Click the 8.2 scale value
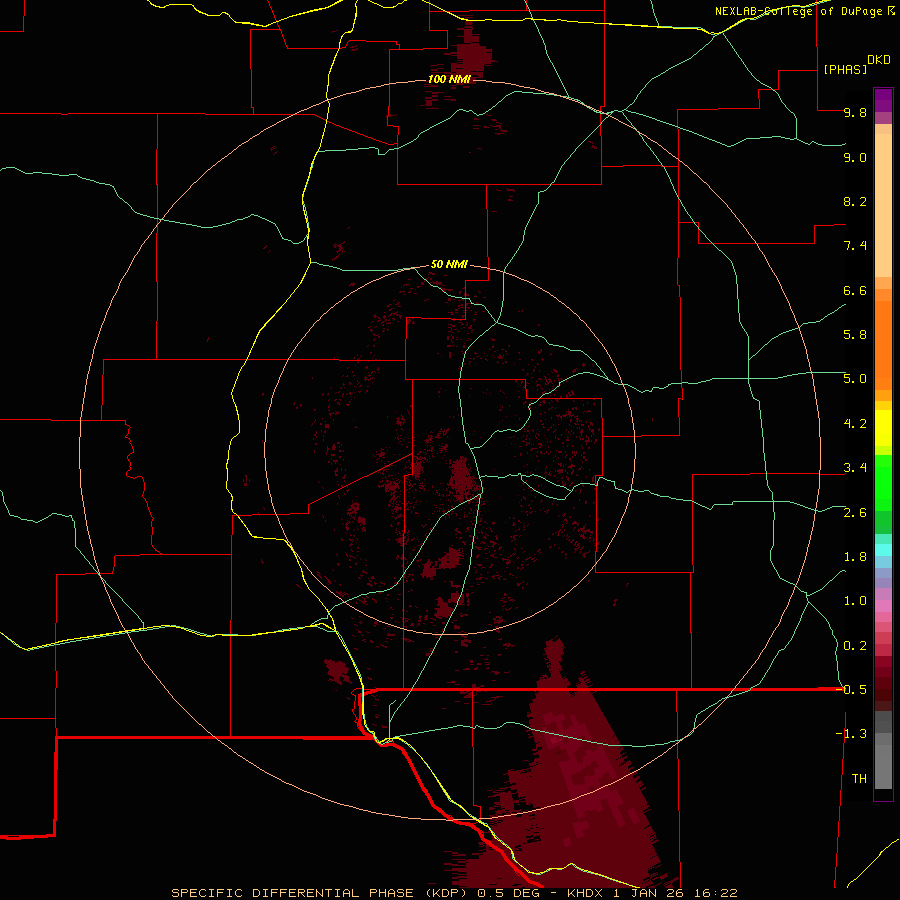Viewport: 900px width, 900px height. pyautogui.click(x=855, y=201)
